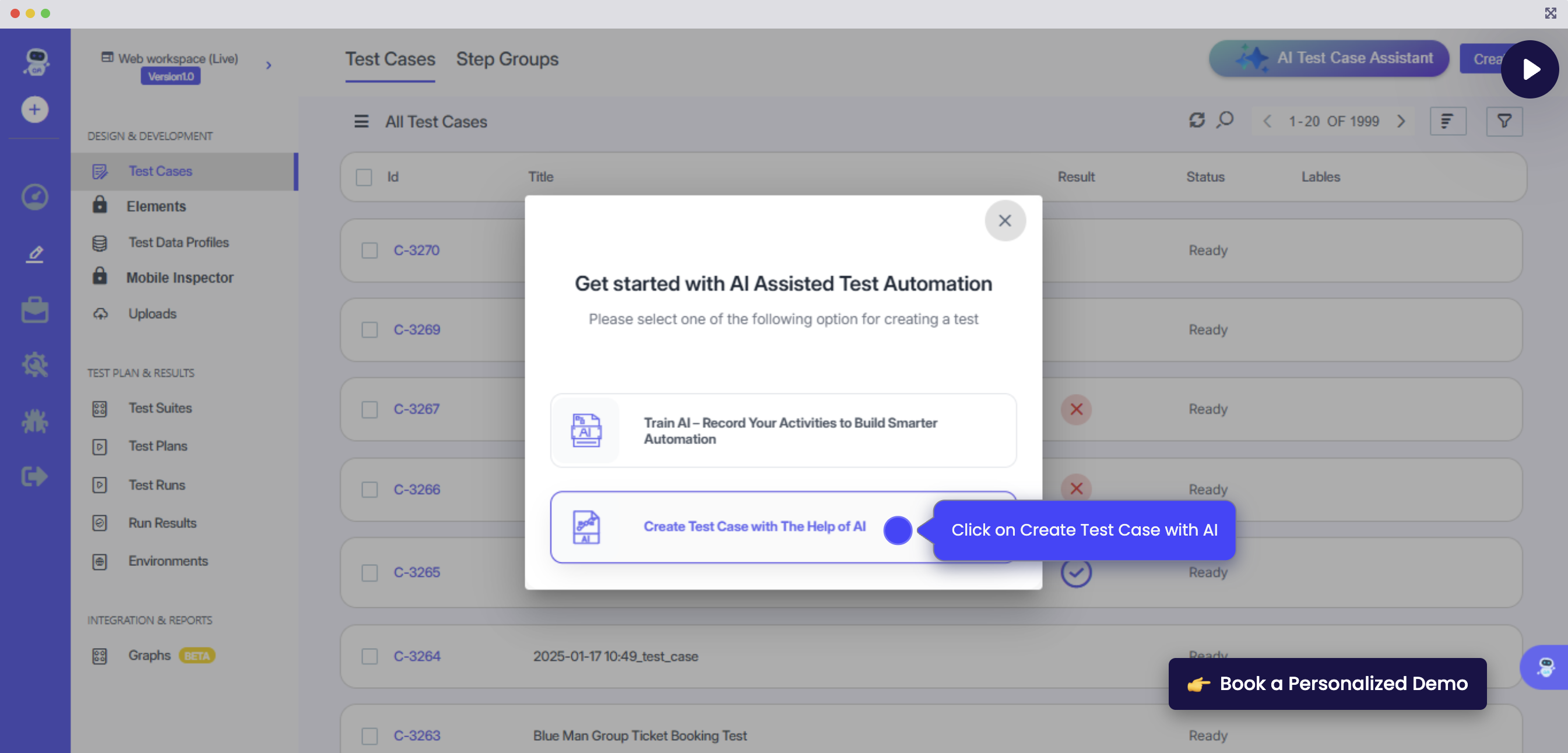1568x753 pixels.
Task: Click the bug icon in sidebar
Action: pyautogui.click(x=35, y=421)
